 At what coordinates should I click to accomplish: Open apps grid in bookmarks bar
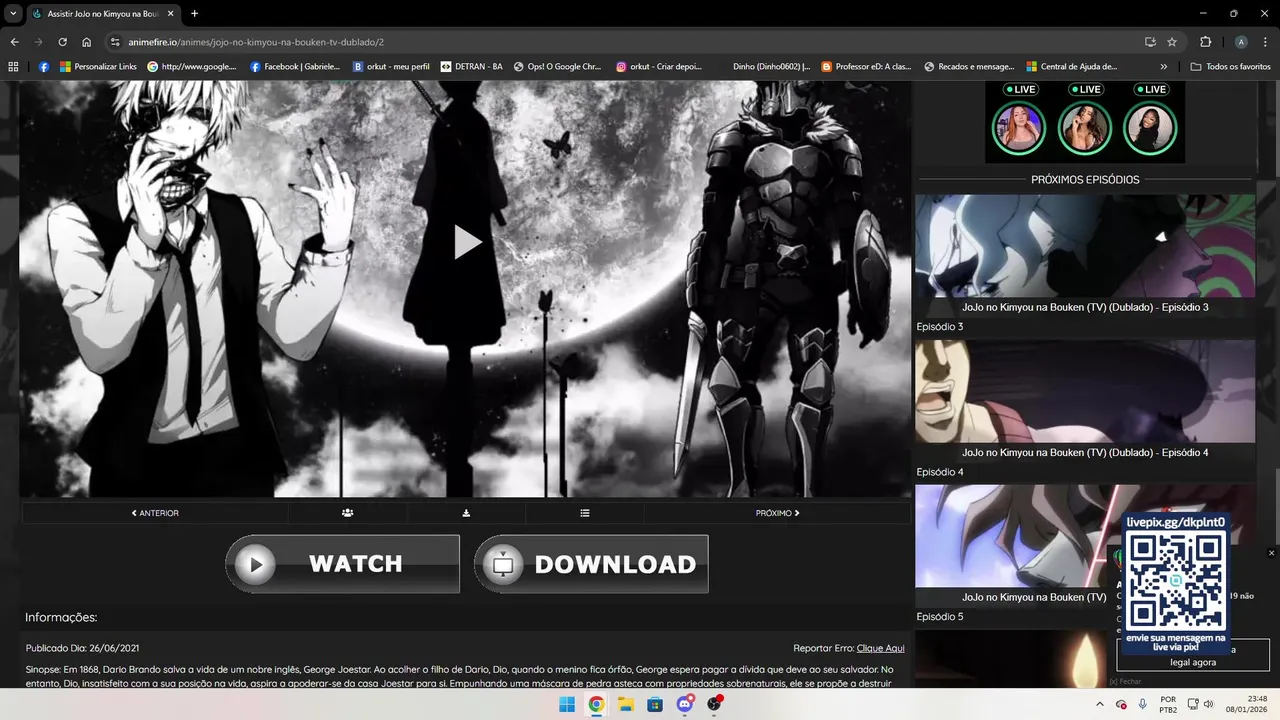click(x=13, y=67)
